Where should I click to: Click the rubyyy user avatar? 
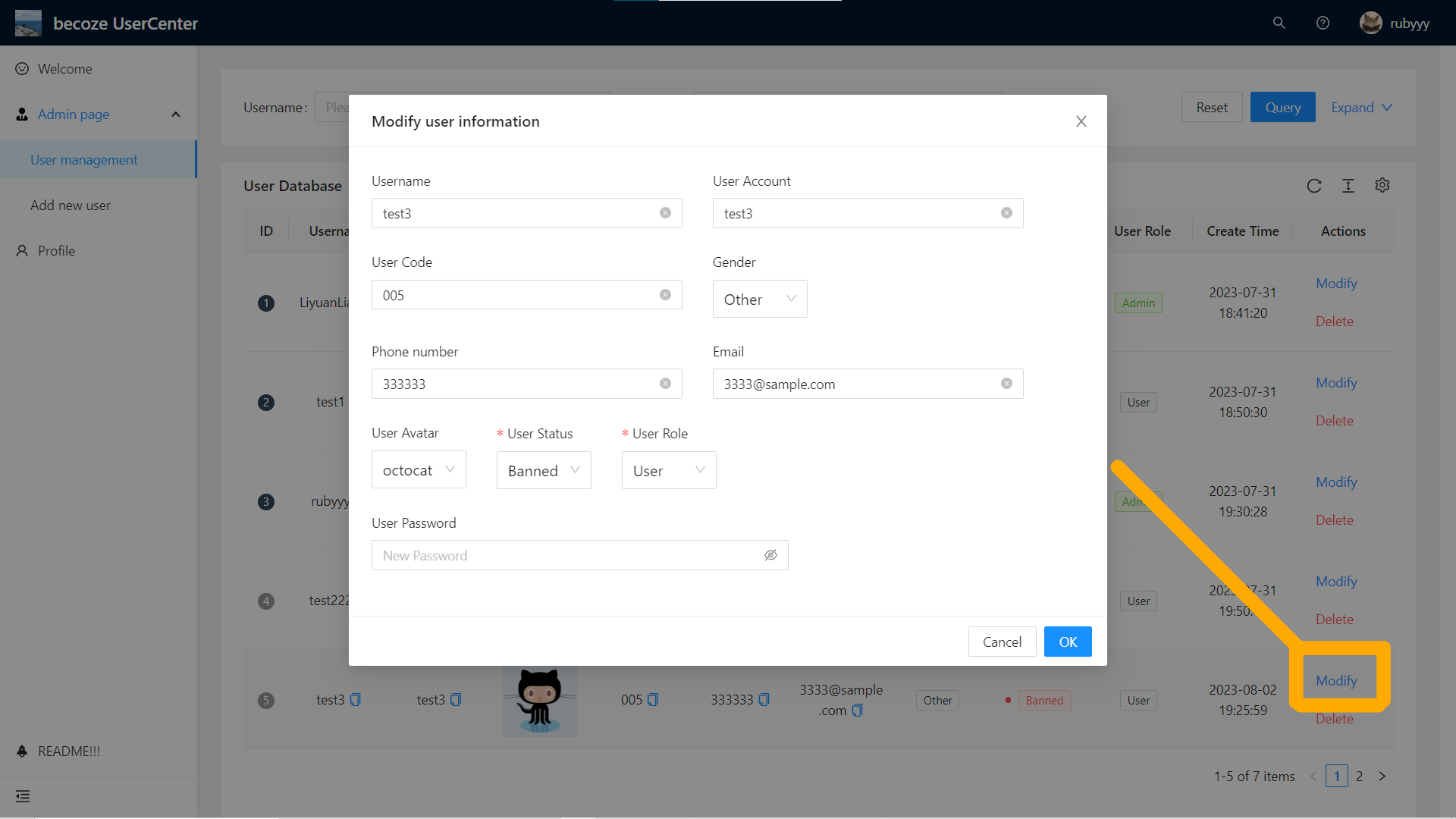(1370, 23)
